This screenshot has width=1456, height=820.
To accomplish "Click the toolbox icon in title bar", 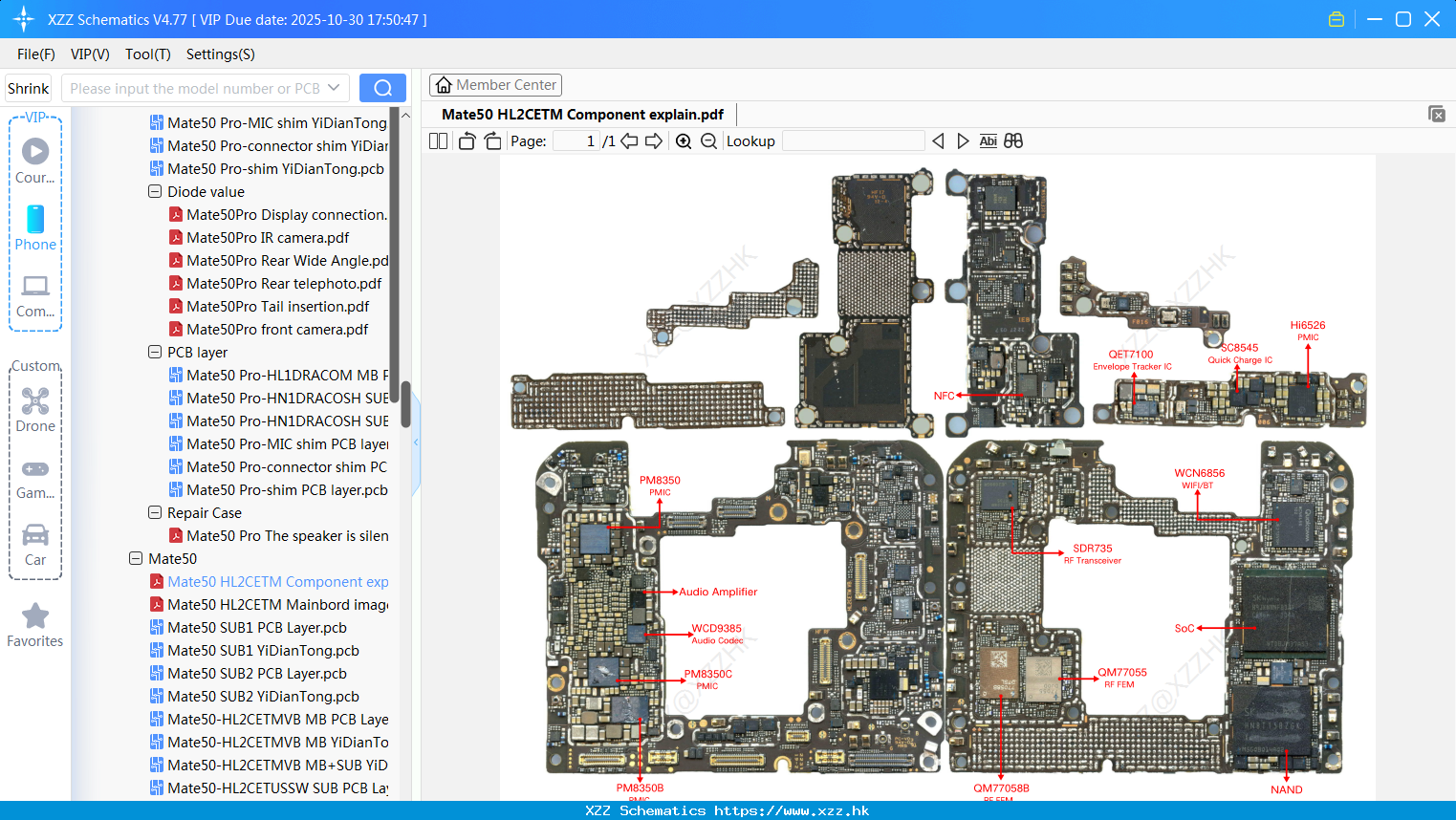I will [x=1336, y=19].
